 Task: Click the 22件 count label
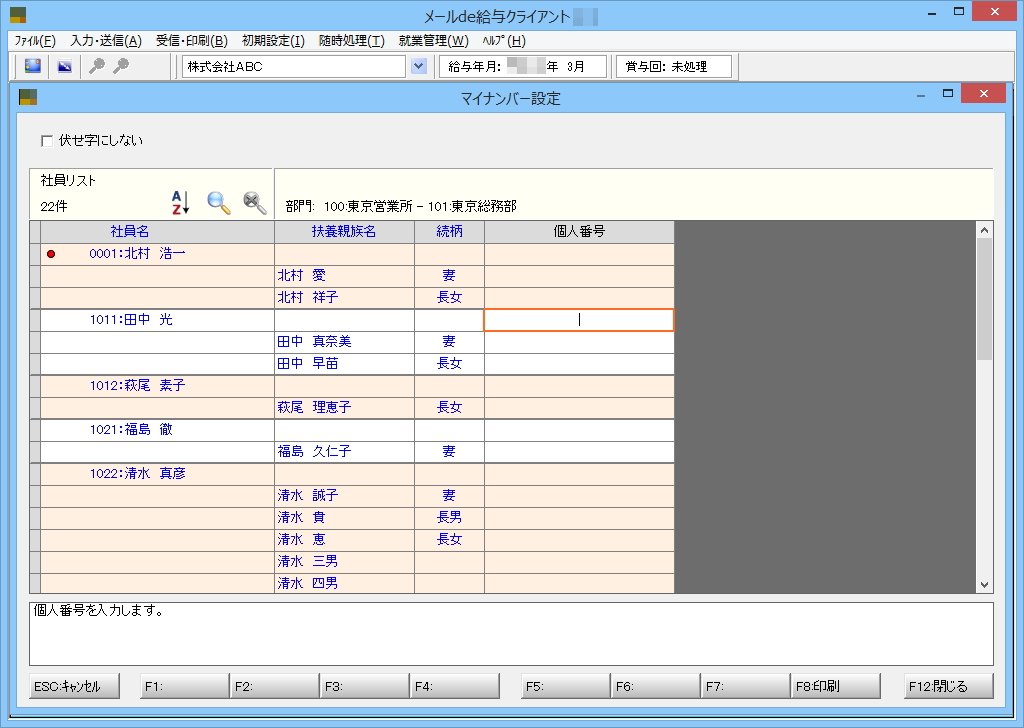point(54,206)
